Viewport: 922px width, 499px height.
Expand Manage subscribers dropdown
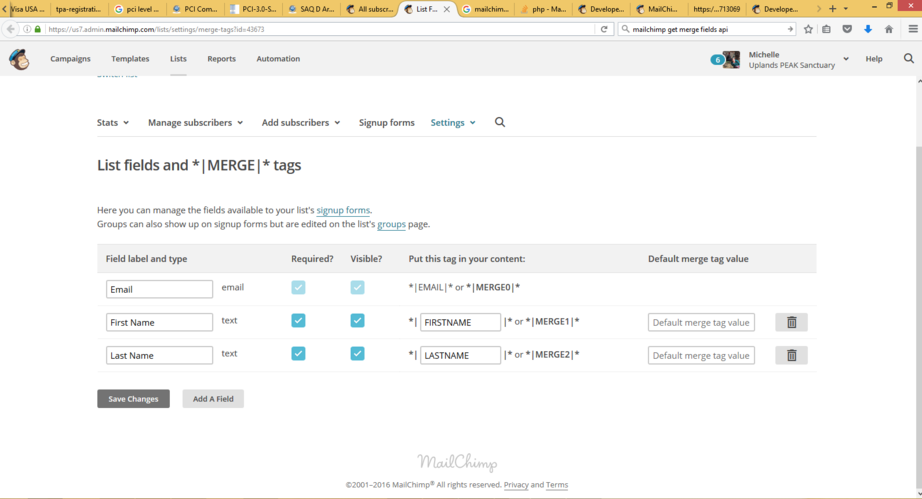tap(196, 122)
